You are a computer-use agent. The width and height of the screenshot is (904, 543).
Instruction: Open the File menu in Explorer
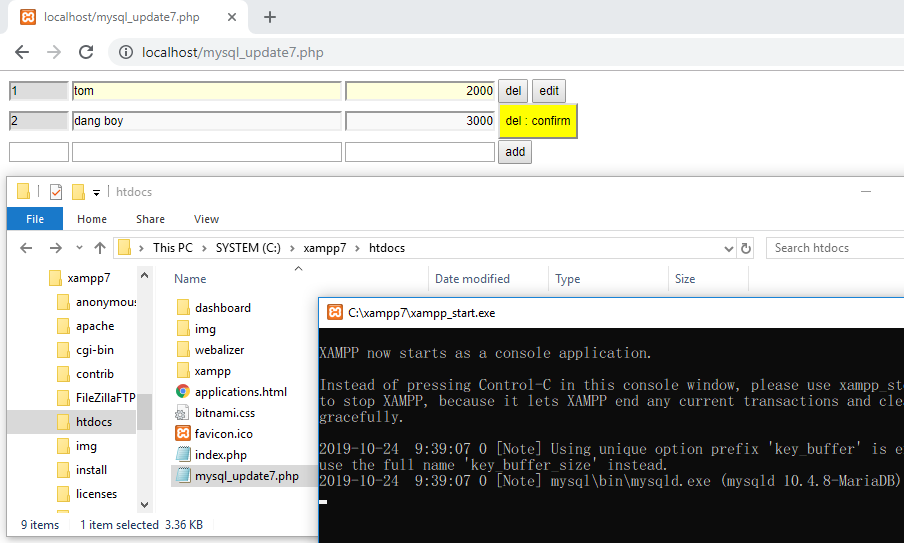[x=34, y=219]
